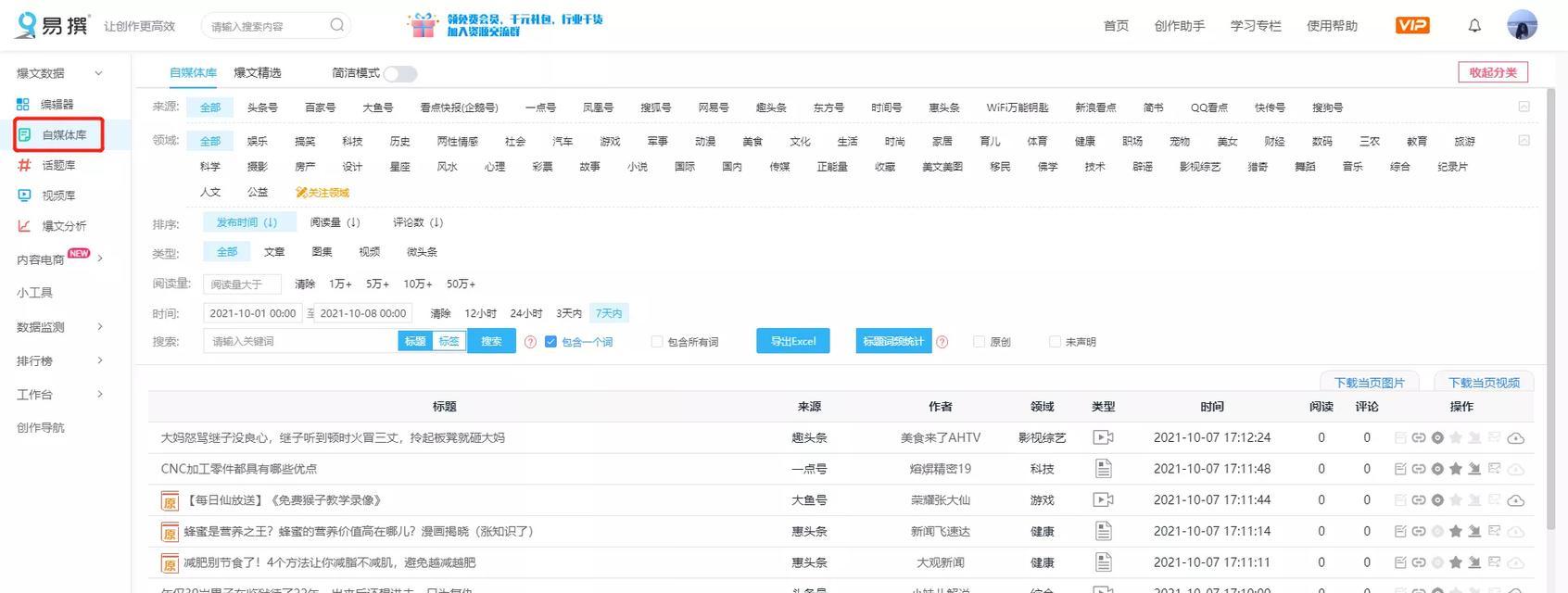Open 创作助手 in top navigation
The image size is (1568, 593).
(1180, 26)
